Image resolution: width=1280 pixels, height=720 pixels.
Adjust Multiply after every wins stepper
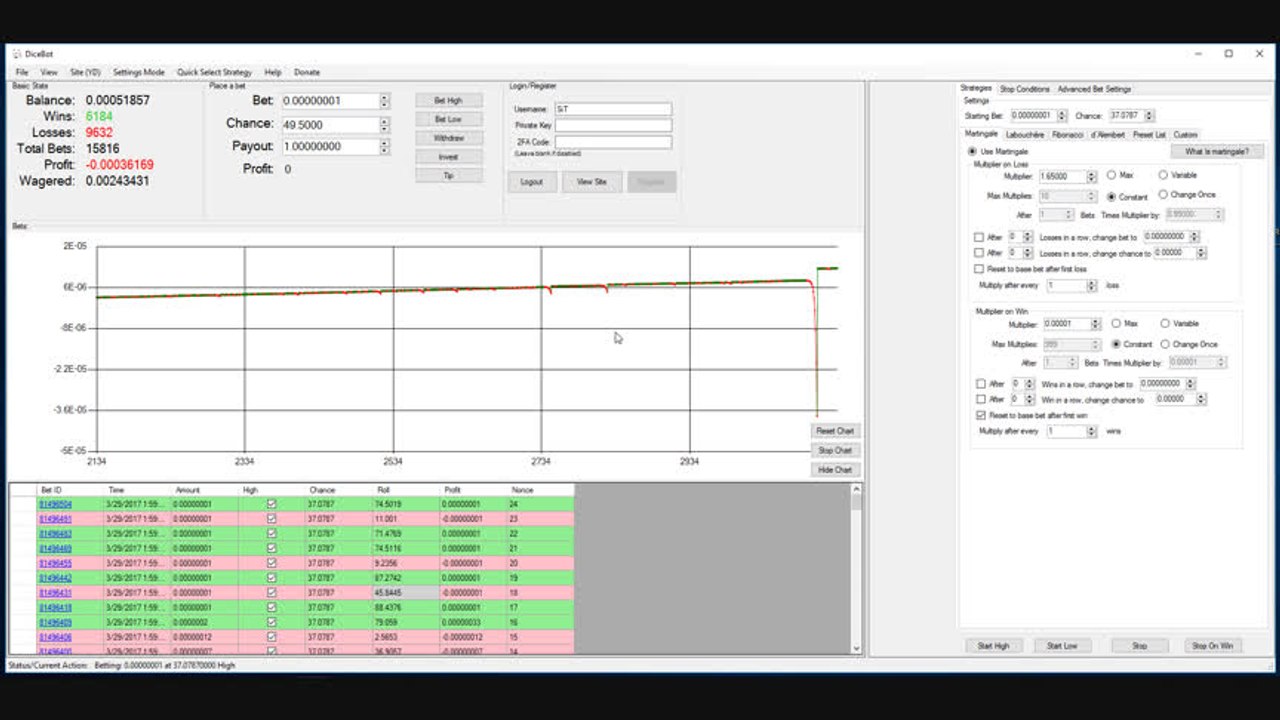tap(1092, 431)
